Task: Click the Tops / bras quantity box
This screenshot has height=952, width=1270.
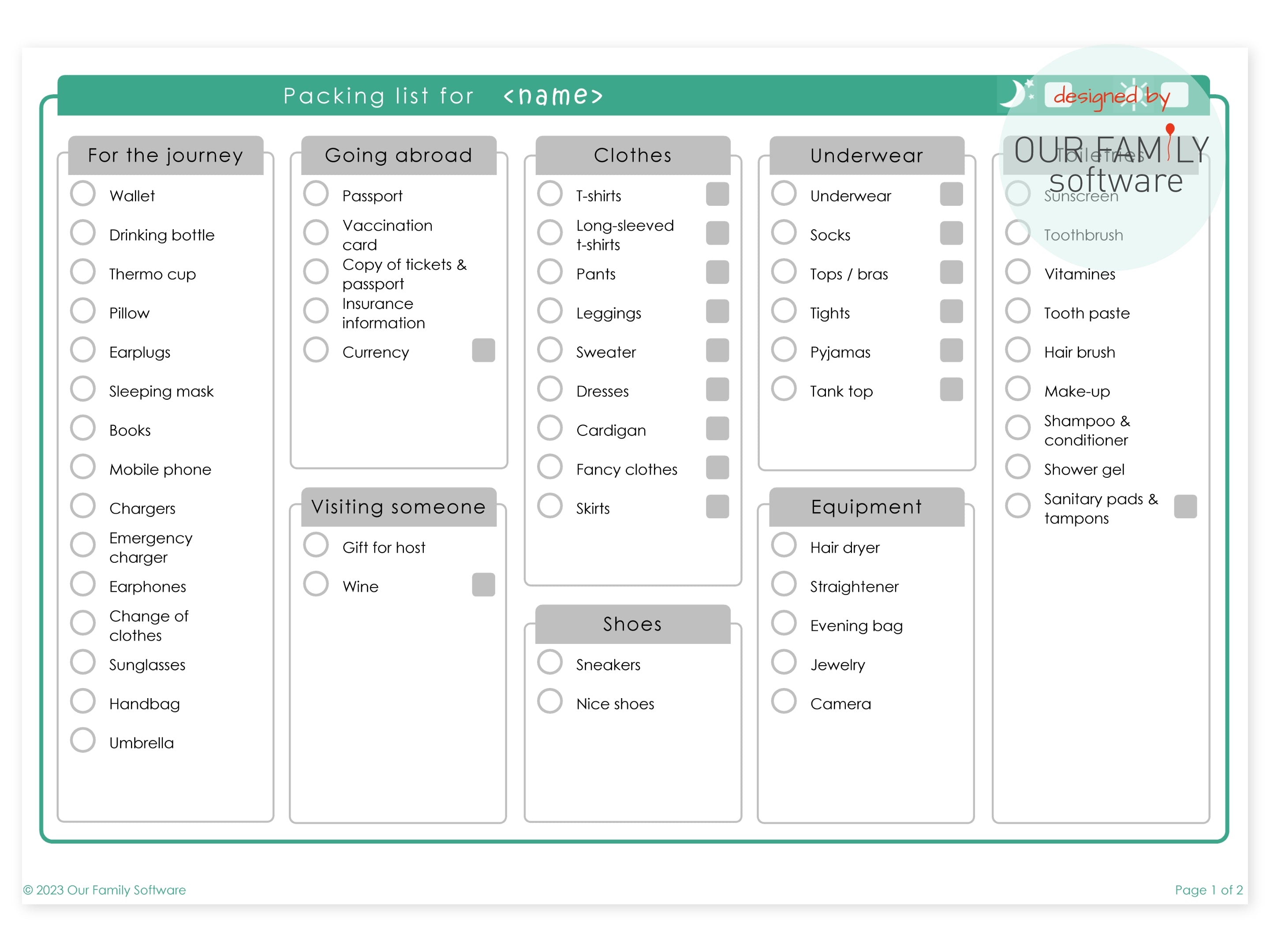Action: tap(951, 272)
